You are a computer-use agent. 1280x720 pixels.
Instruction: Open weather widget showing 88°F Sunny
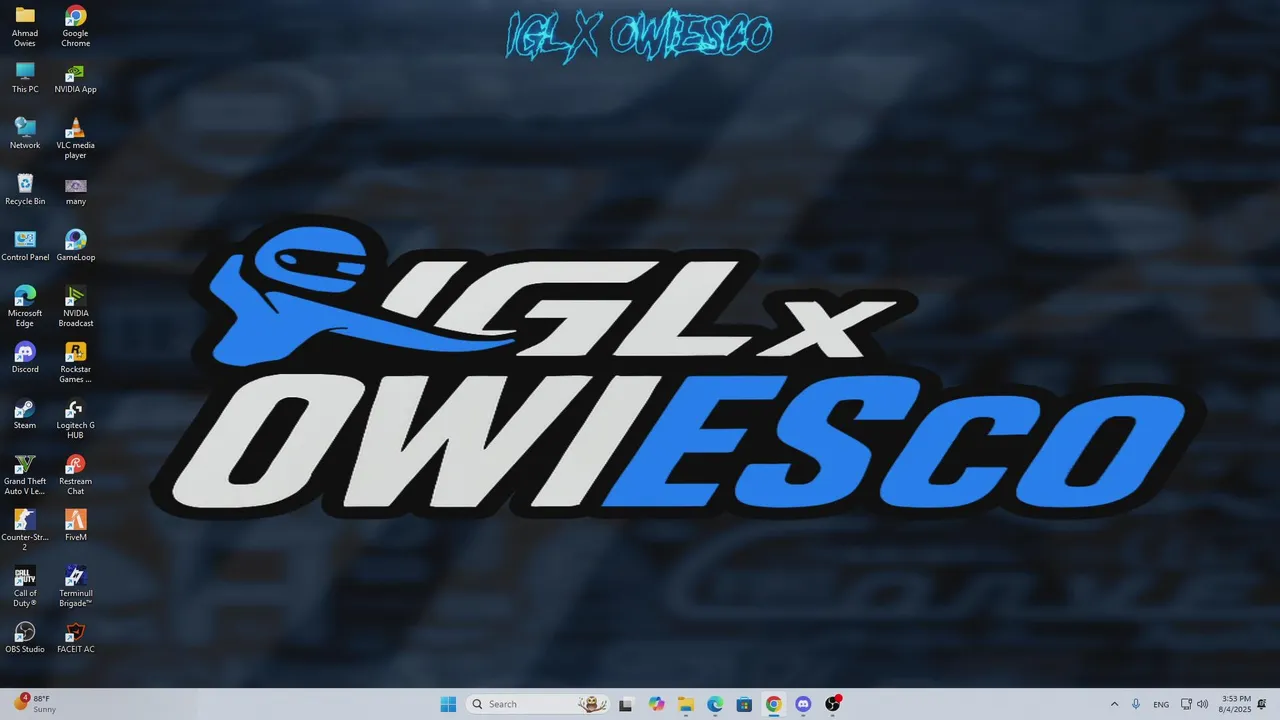point(36,704)
